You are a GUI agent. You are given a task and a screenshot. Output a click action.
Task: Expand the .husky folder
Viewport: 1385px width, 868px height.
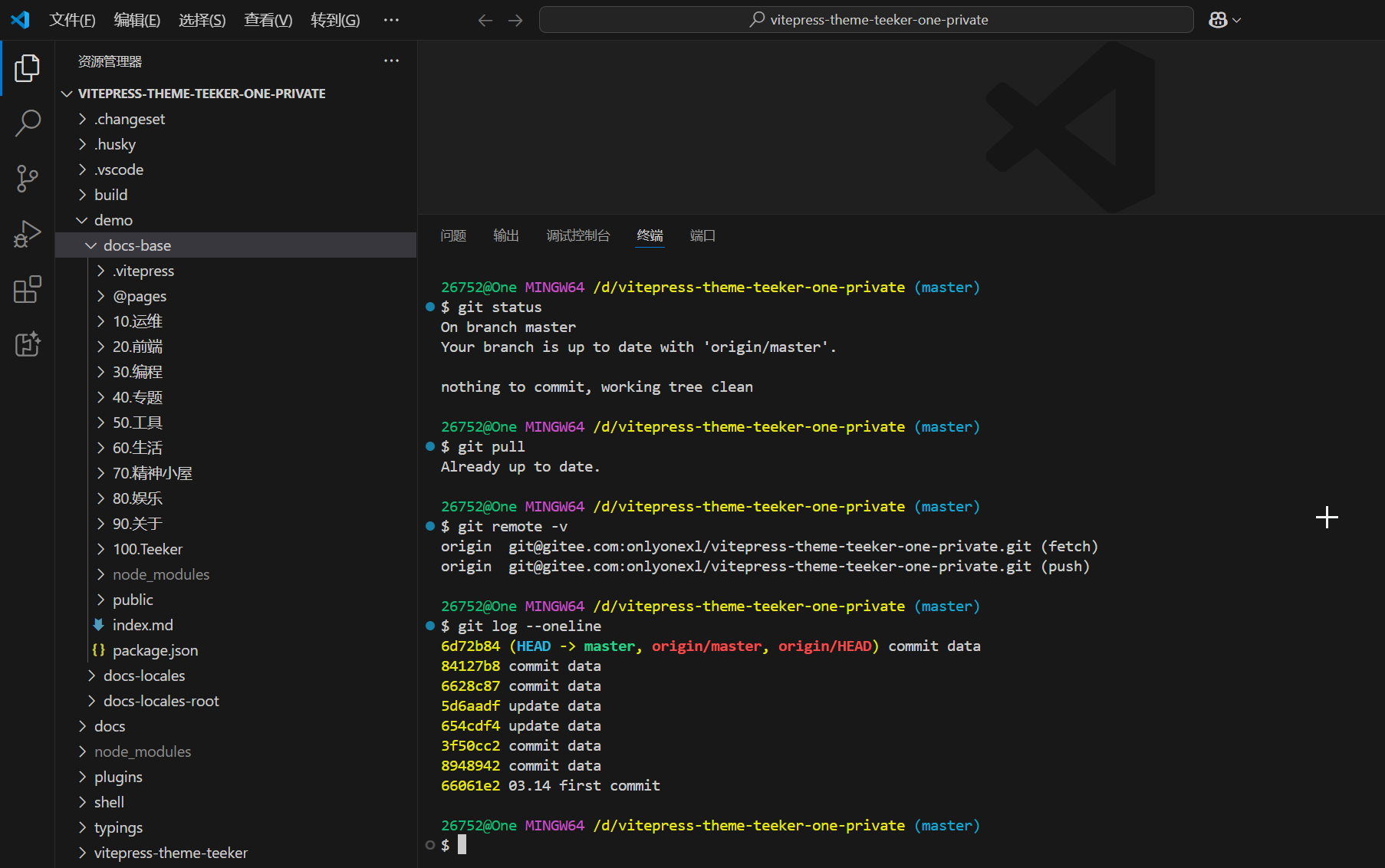click(236, 144)
